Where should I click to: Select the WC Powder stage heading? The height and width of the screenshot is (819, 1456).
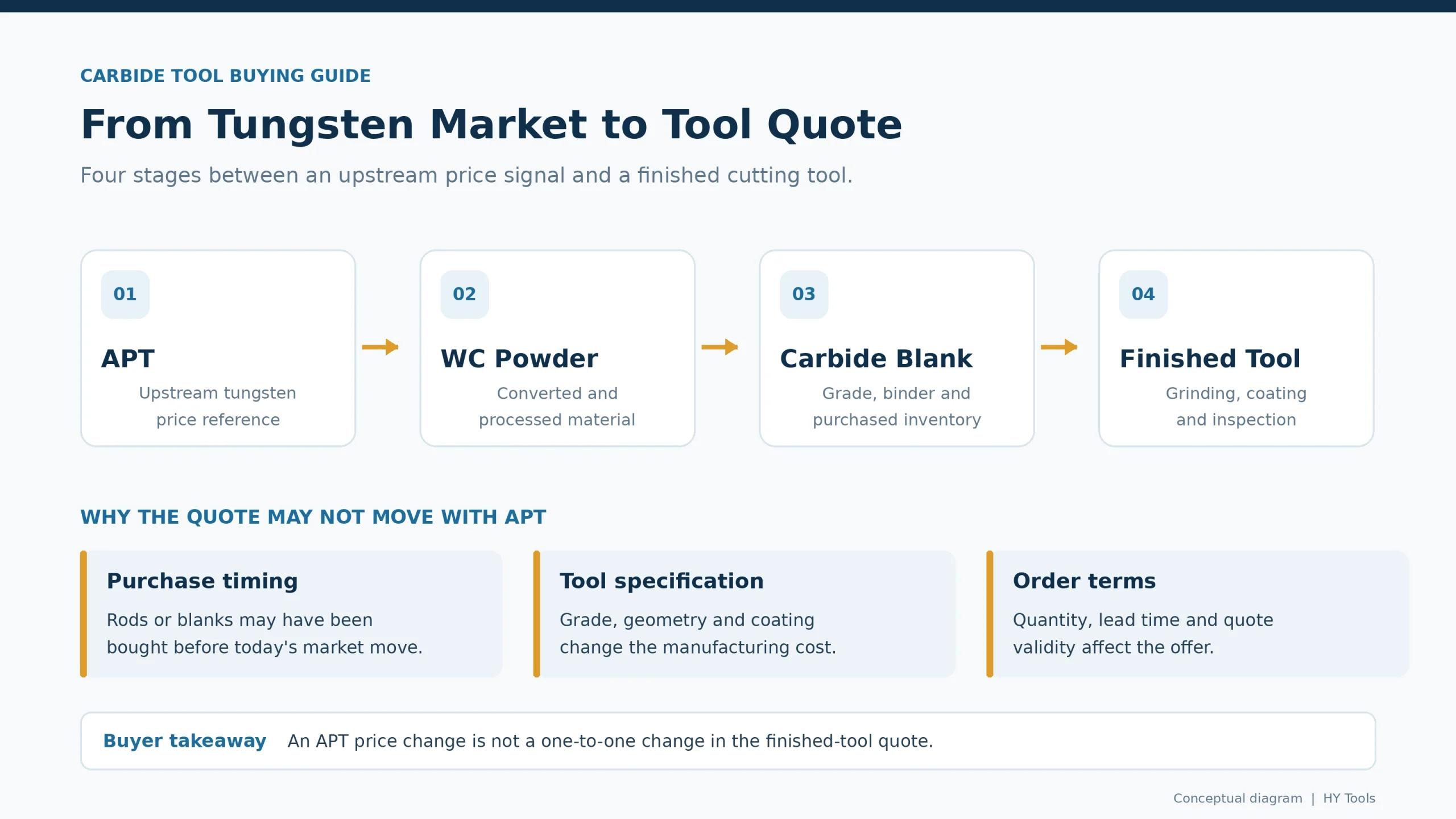pos(519,359)
